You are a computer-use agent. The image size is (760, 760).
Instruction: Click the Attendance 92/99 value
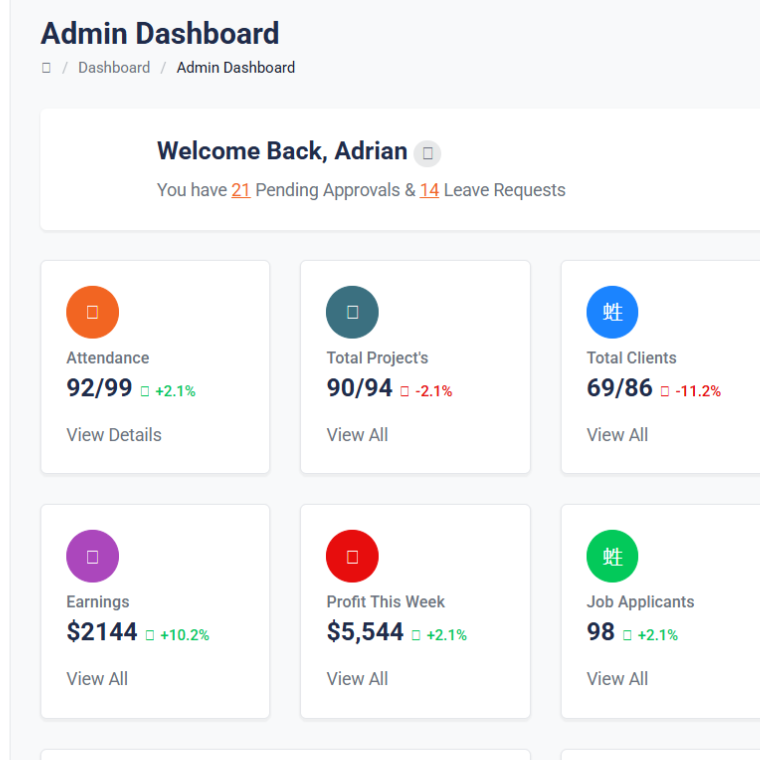tap(99, 388)
